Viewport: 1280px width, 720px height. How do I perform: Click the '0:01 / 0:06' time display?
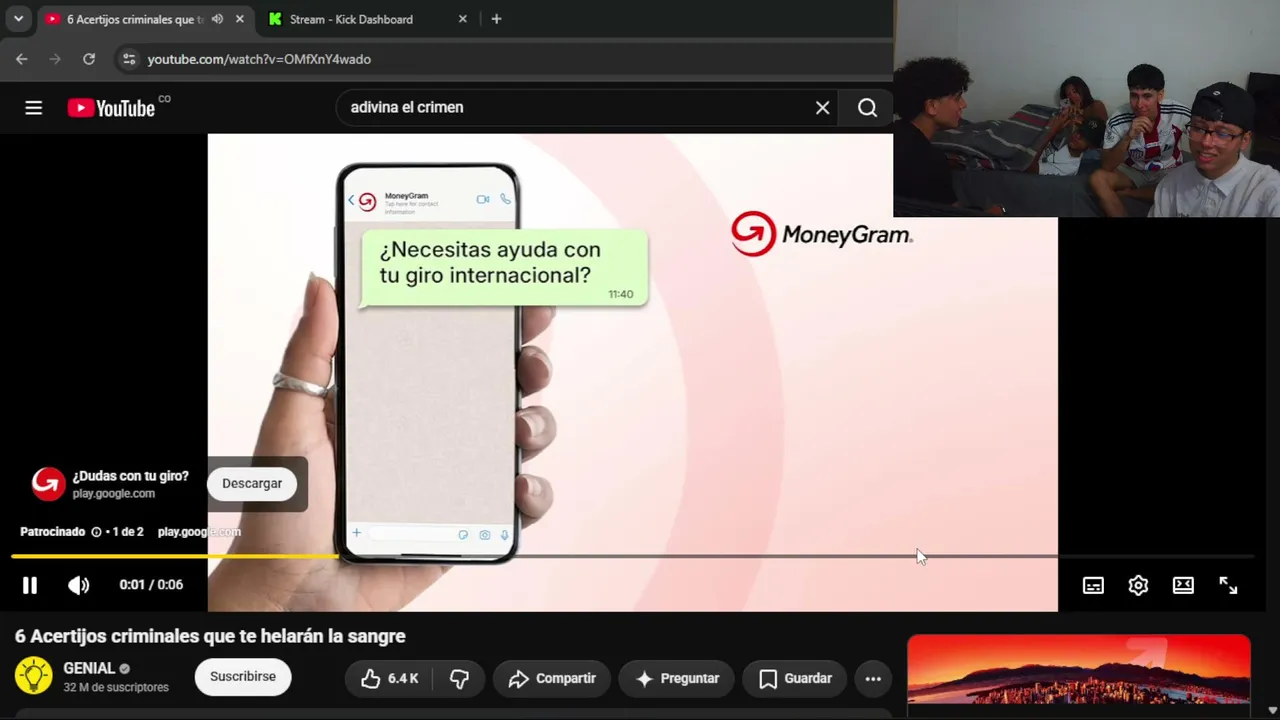(x=151, y=585)
